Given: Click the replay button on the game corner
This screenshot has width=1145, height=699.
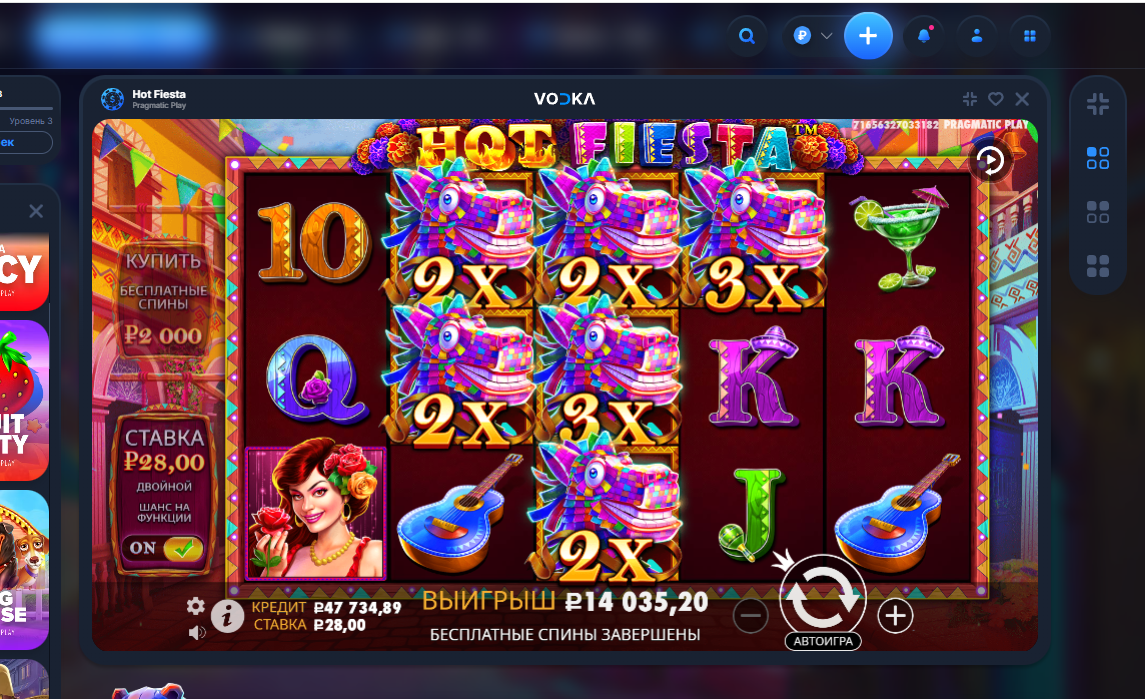Looking at the screenshot, I should (990, 161).
